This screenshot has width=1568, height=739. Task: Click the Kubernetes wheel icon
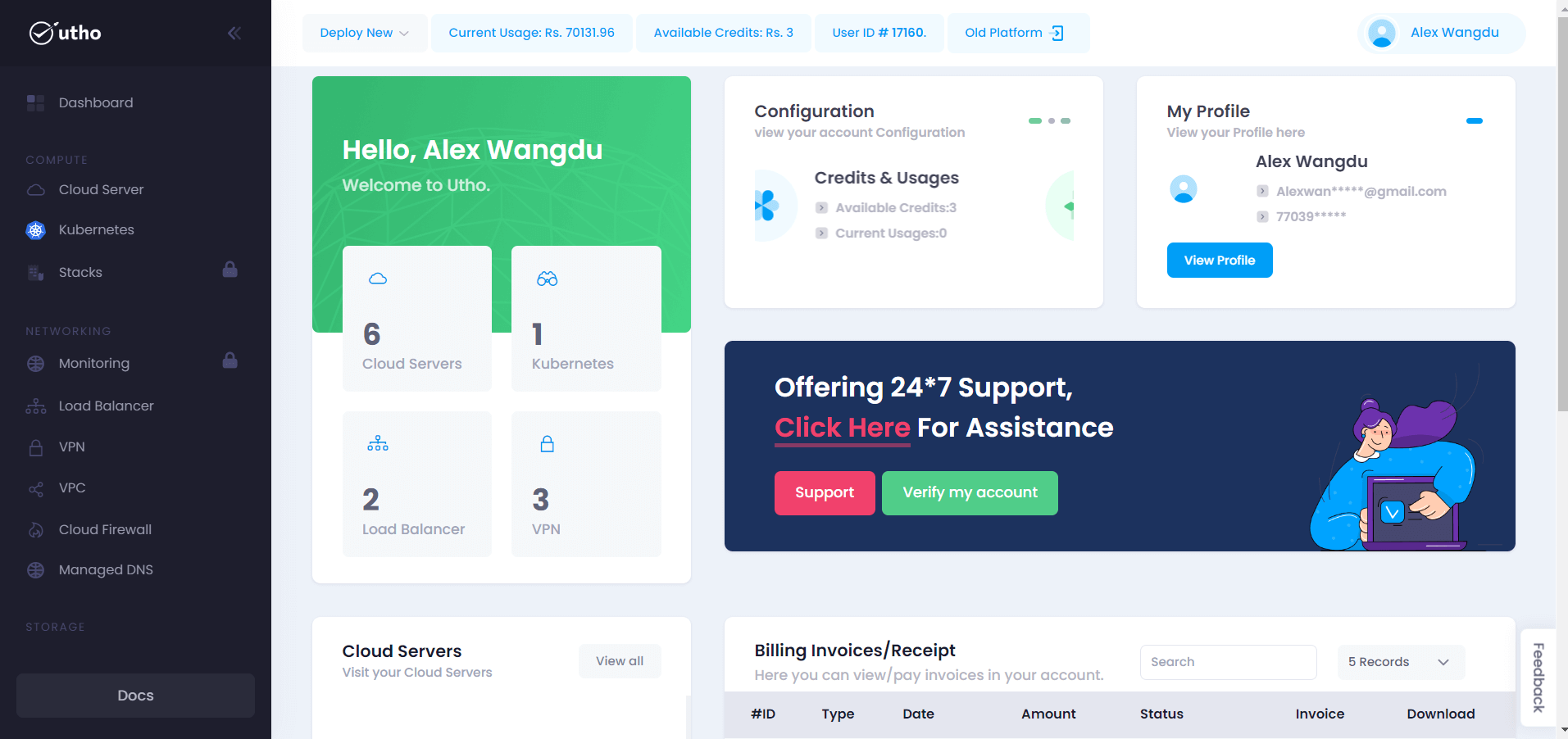point(35,230)
